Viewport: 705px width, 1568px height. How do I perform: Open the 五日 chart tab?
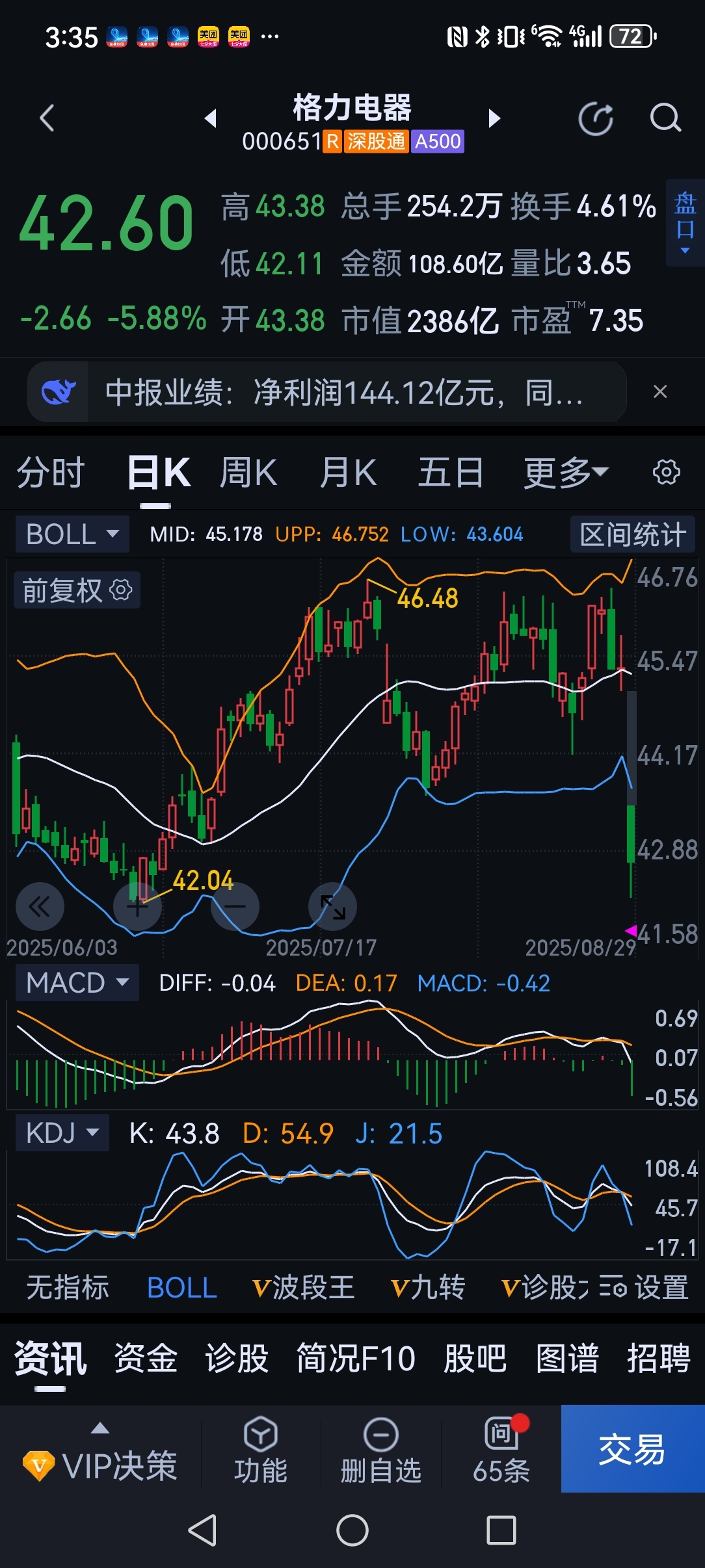pyautogui.click(x=451, y=472)
